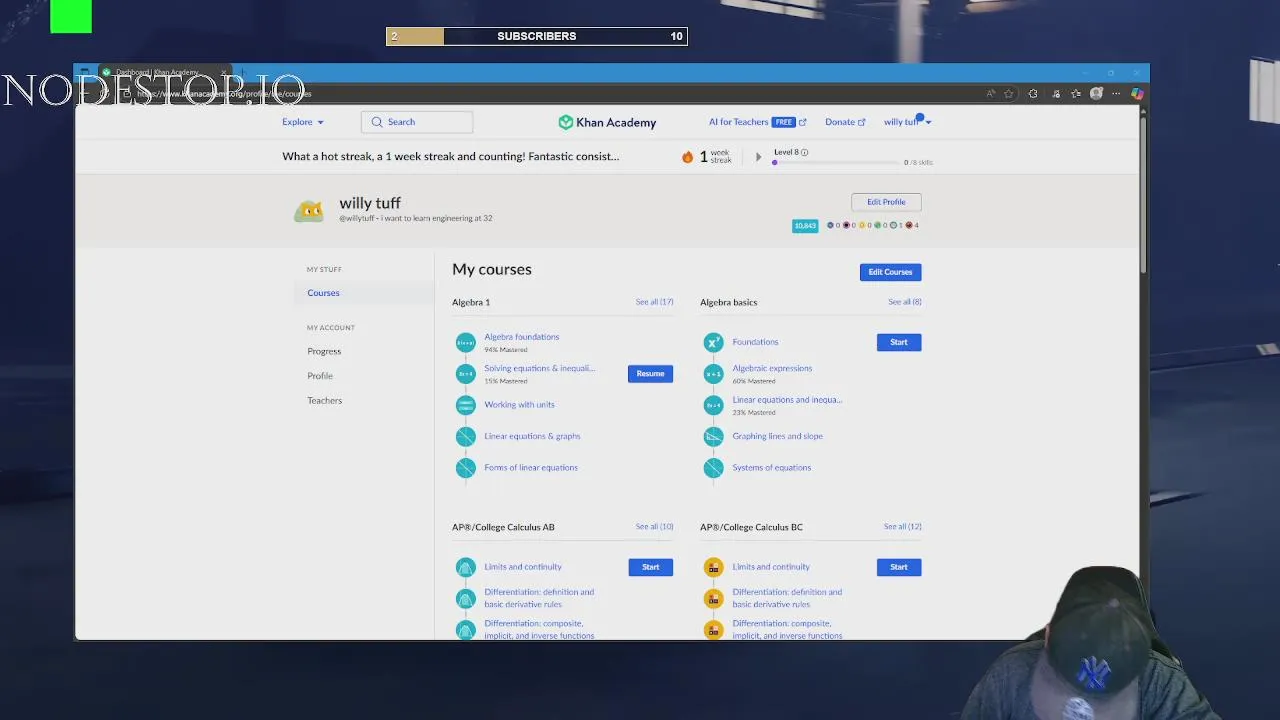Click the Linear equations and inequalities unit icon
Image resolution: width=1280 pixels, height=720 pixels.
coord(713,405)
